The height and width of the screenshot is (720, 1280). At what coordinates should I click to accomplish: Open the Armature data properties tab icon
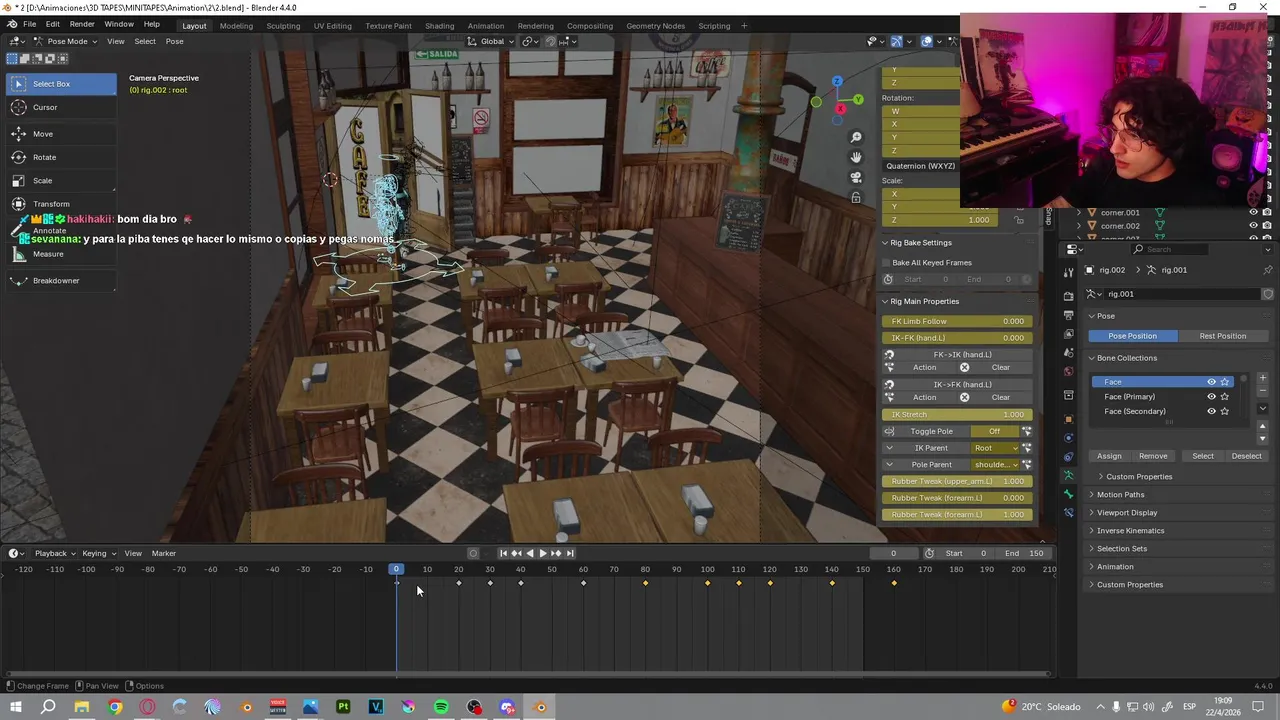pos(1068,476)
